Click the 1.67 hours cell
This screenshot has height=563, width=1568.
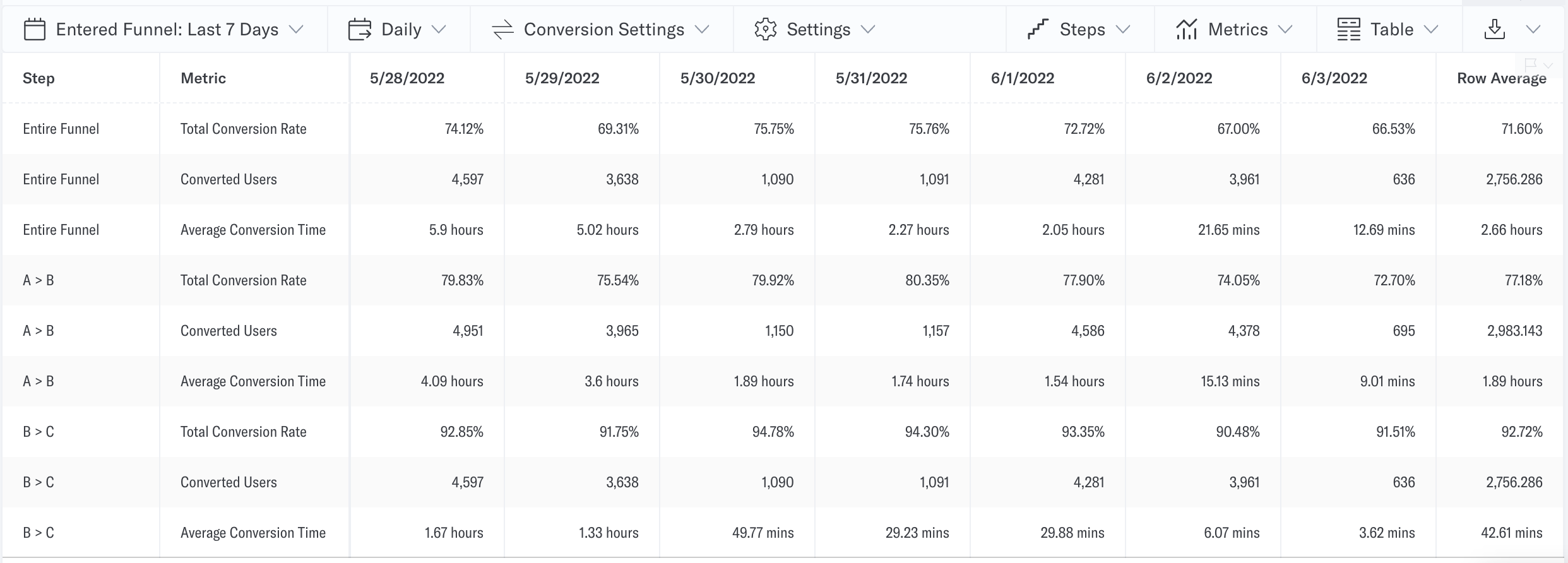tap(454, 533)
